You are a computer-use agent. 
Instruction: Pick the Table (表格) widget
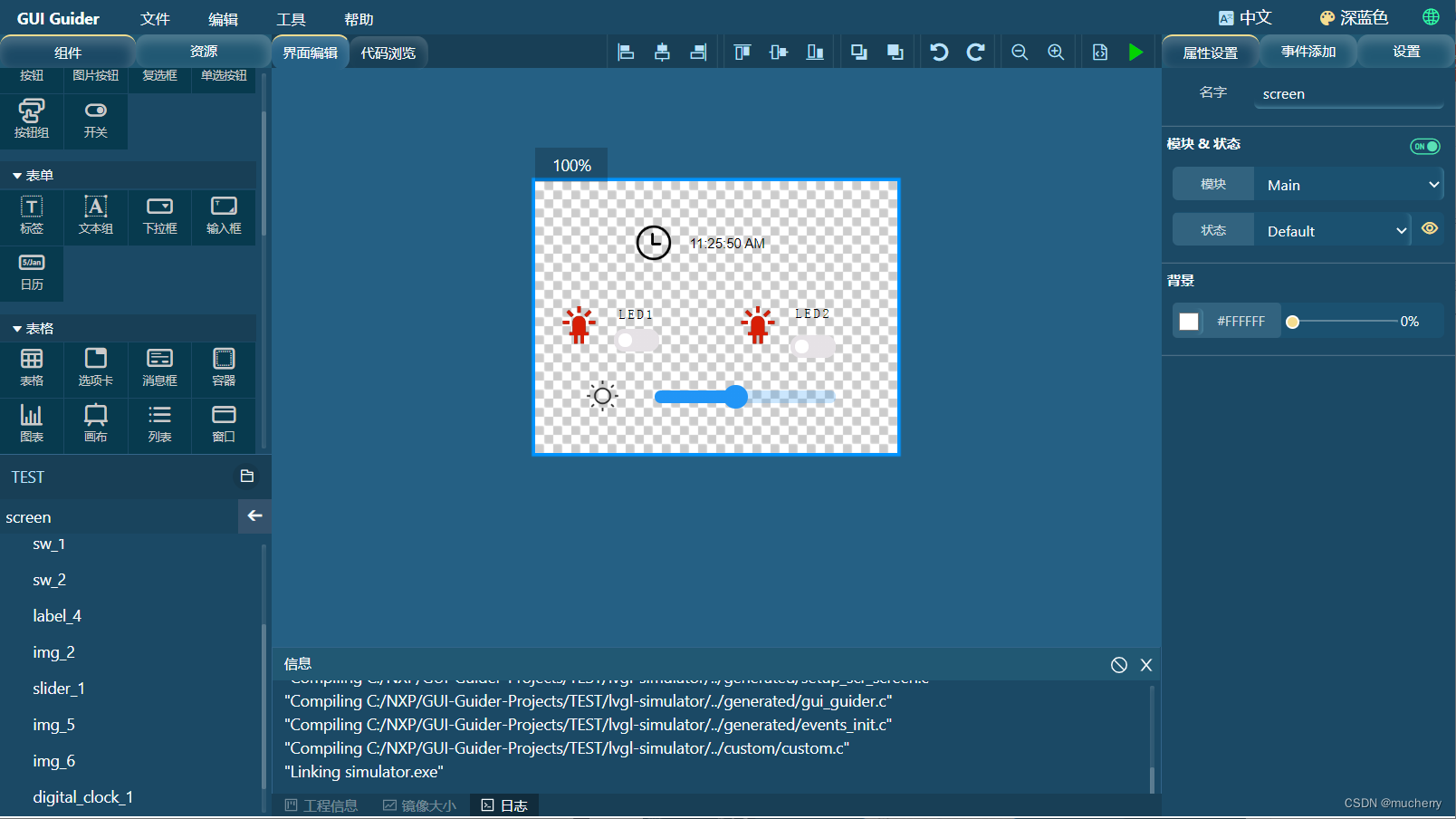pyautogui.click(x=32, y=368)
